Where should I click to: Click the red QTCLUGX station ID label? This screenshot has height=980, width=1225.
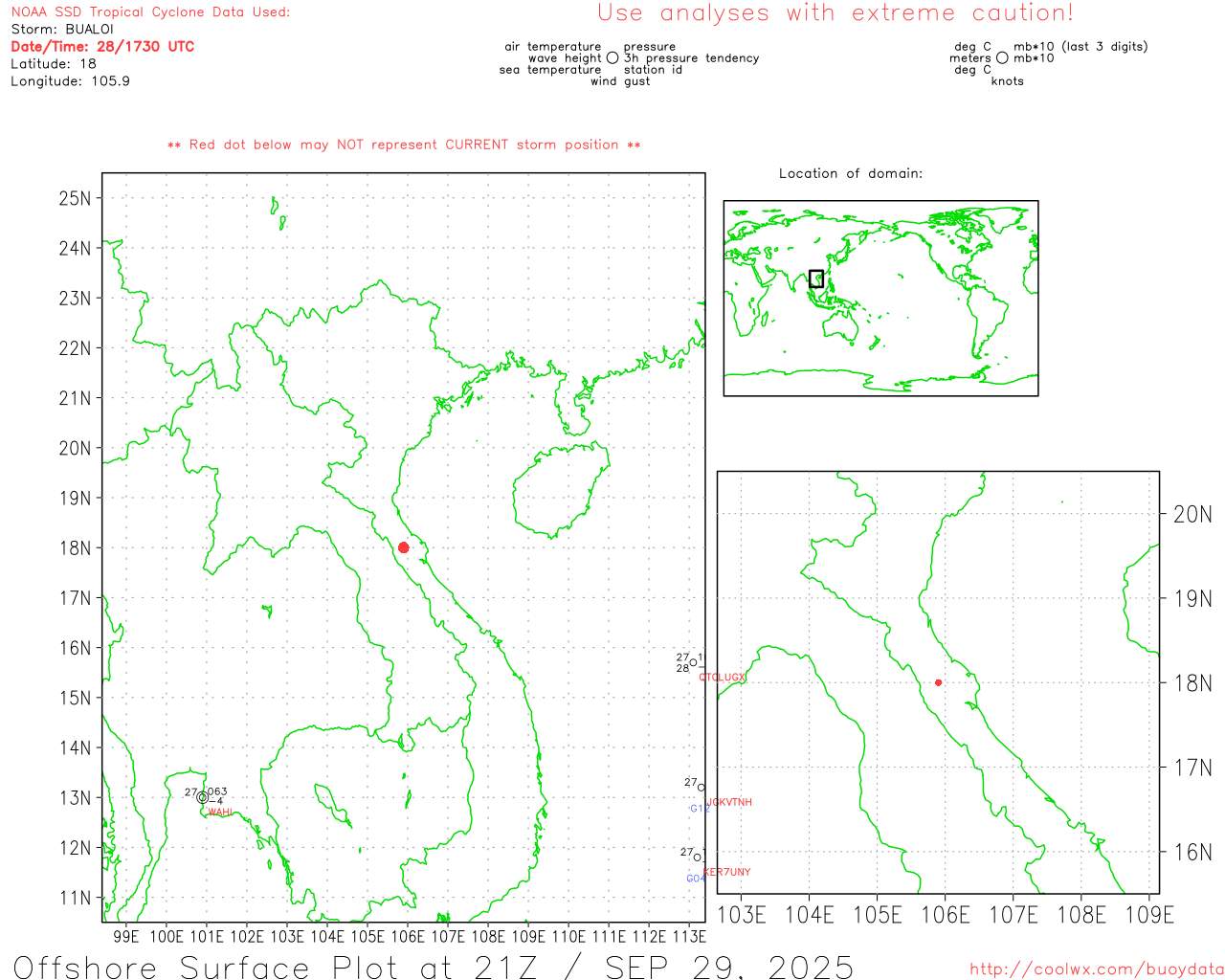coord(722,678)
